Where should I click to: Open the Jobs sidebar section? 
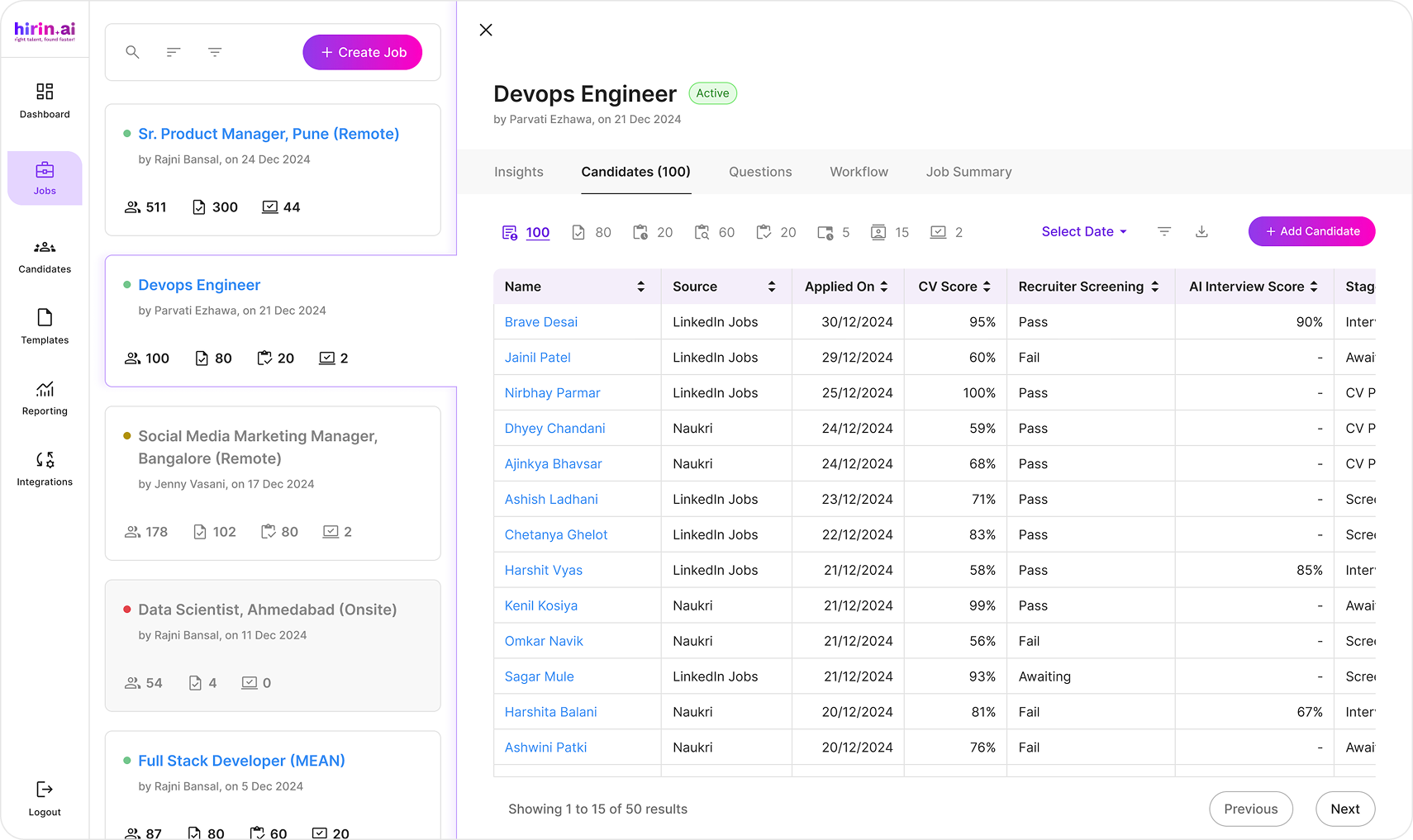point(45,178)
